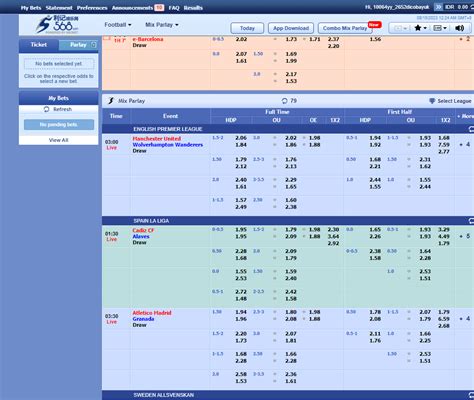474x400 pixels.
Task: Open the Preferences menu
Action: point(92,8)
